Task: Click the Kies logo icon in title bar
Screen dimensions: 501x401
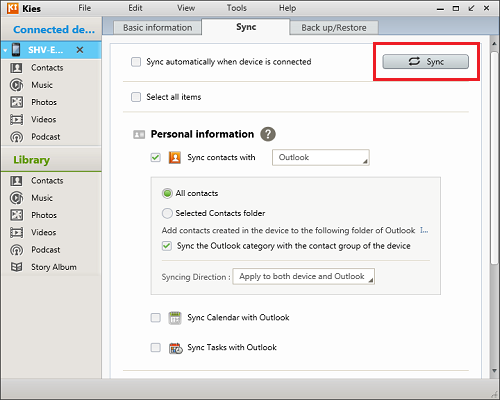Action: pyautogui.click(x=13, y=8)
